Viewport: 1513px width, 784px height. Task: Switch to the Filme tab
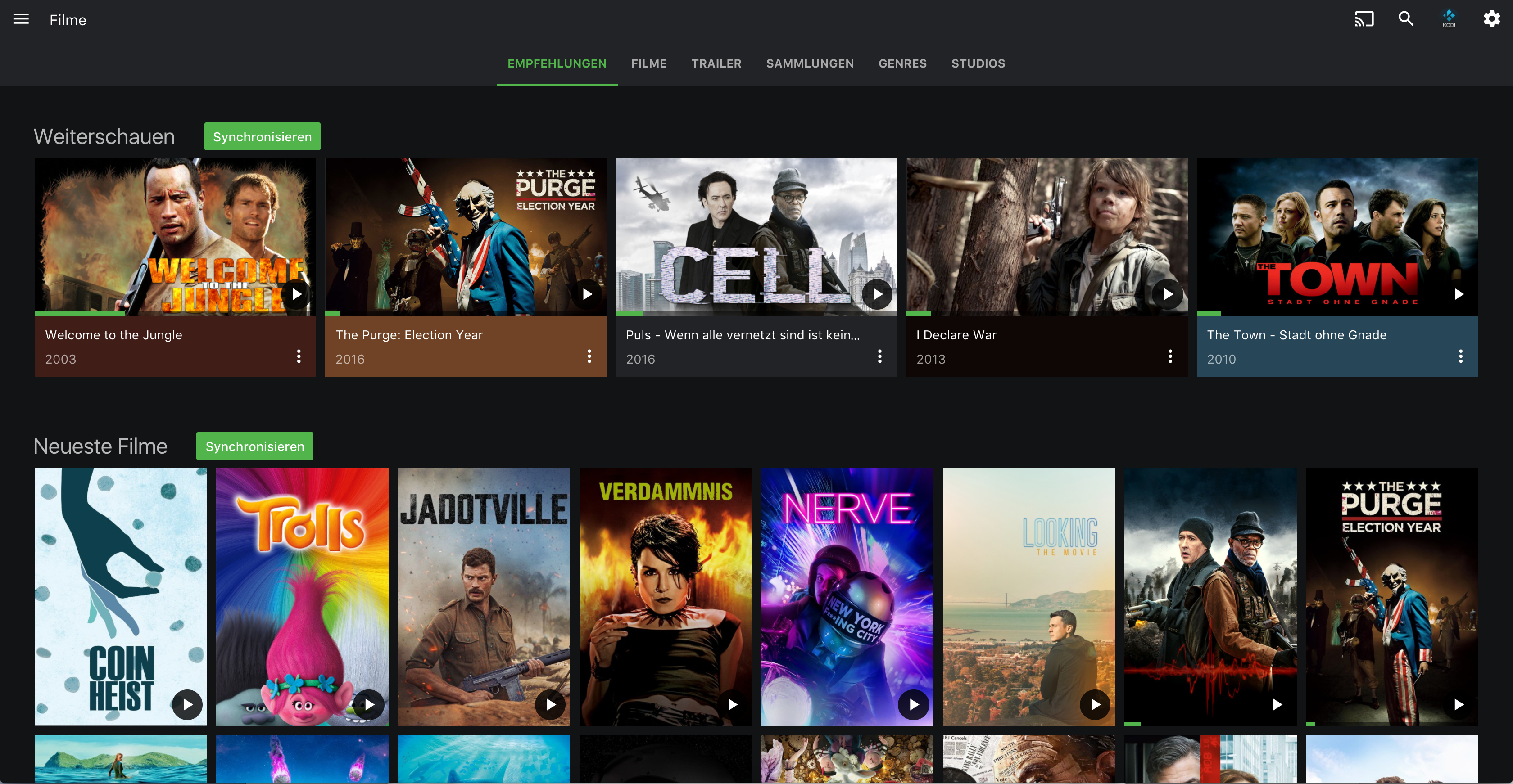(x=648, y=63)
